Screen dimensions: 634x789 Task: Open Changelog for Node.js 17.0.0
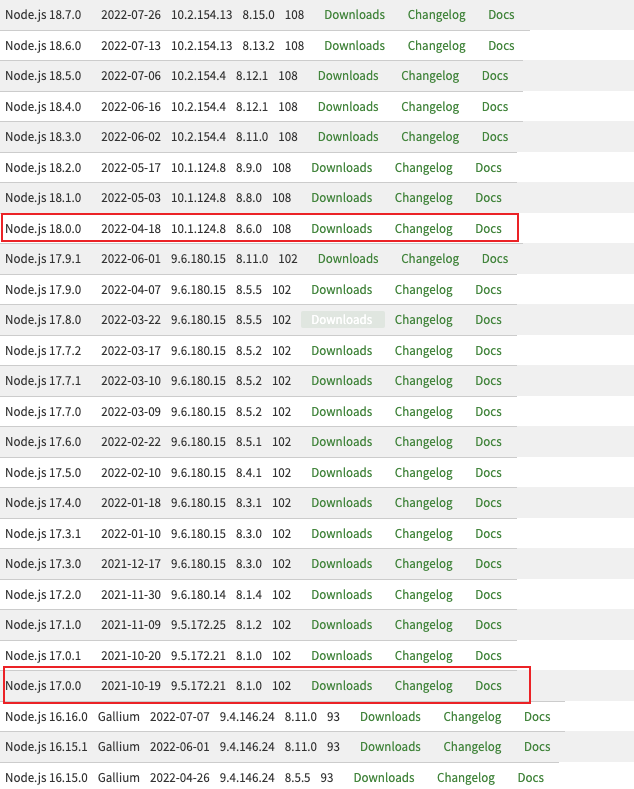coord(423,686)
